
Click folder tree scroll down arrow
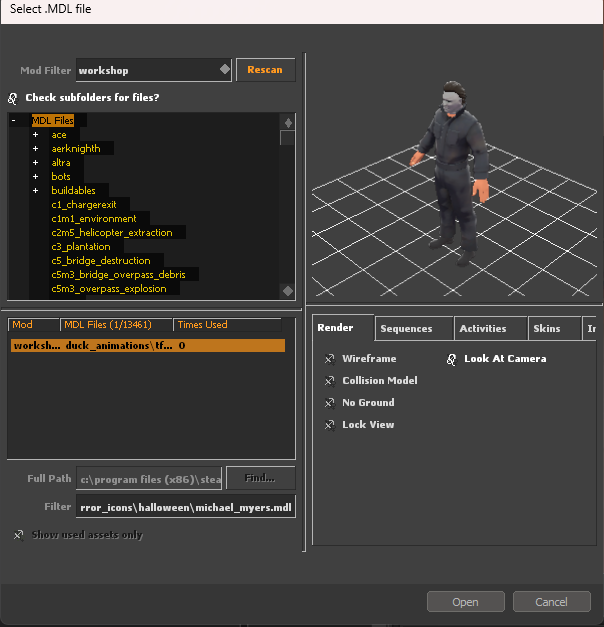pyautogui.click(x=288, y=291)
